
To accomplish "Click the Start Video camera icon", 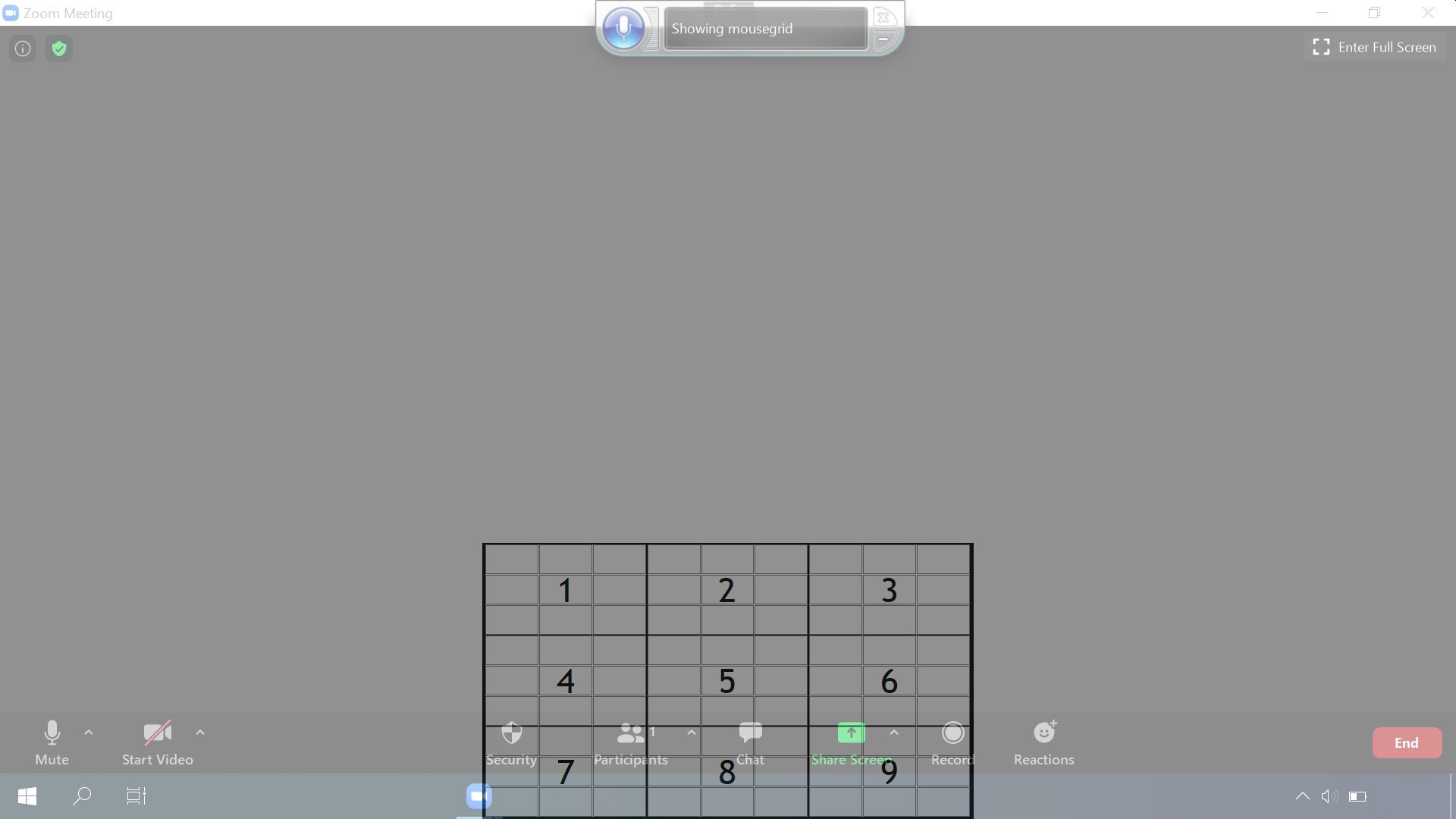I will coord(156,732).
